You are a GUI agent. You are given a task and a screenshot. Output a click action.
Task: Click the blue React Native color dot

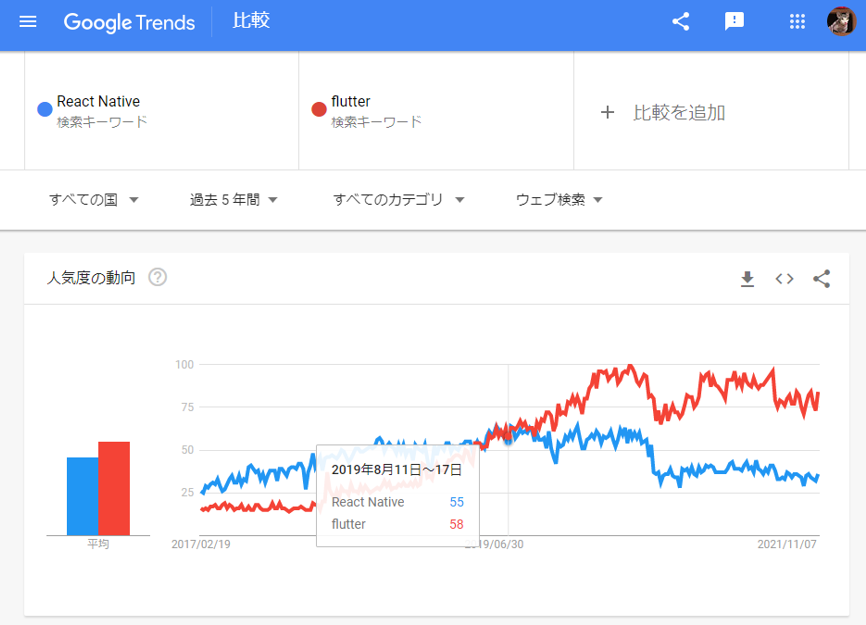[x=45, y=109]
